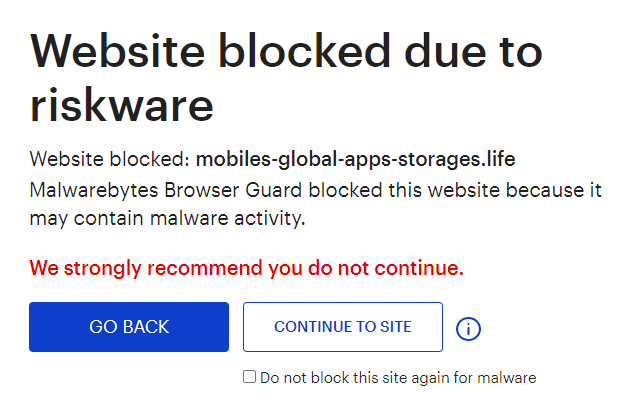Image resolution: width=620 pixels, height=407 pixels.
Task: Click the blocked domain mobiles-global-apps-storages.life
Action: tap(355, 159)
